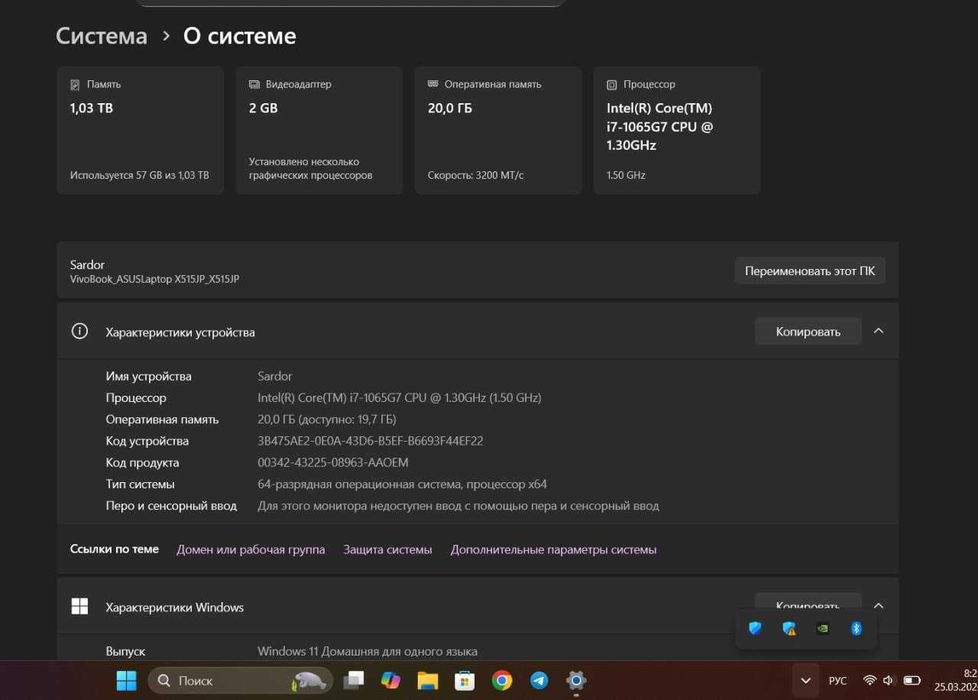This screenshot has width=978, height=700.
Task: Click the Переименовать этот ПК button
Action: click(810, 271)
